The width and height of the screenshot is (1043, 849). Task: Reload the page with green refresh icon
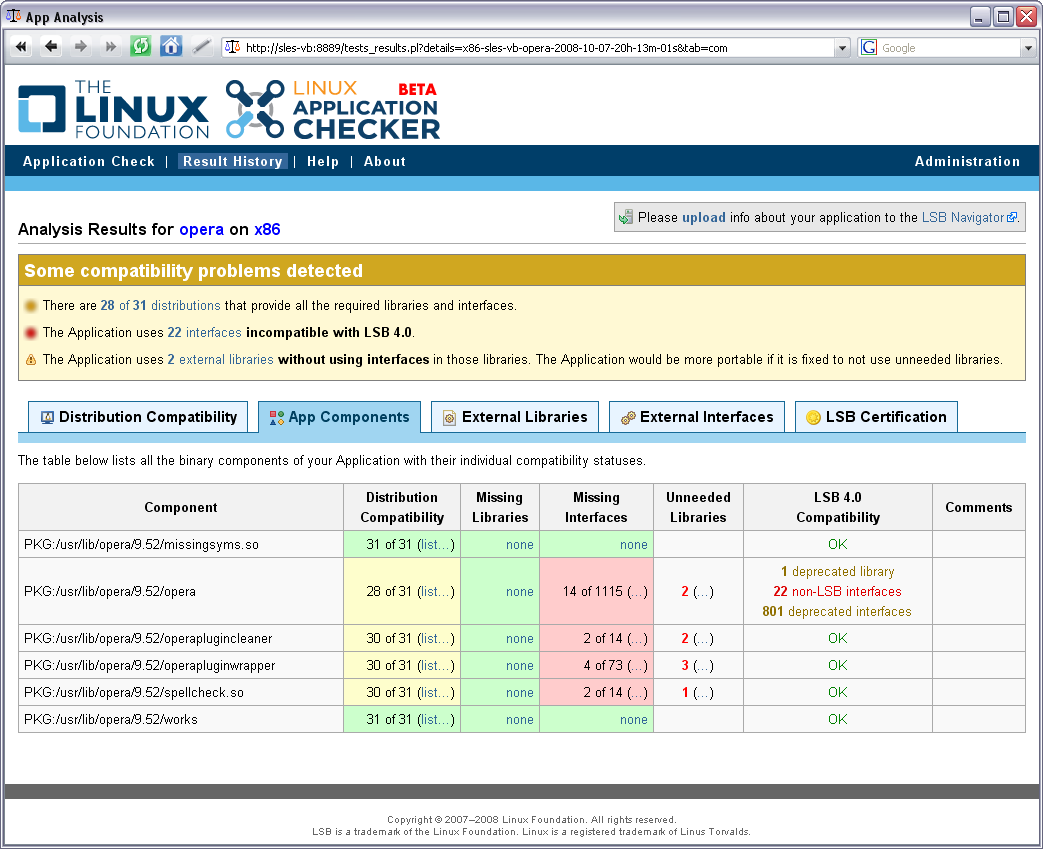point(140,47)
